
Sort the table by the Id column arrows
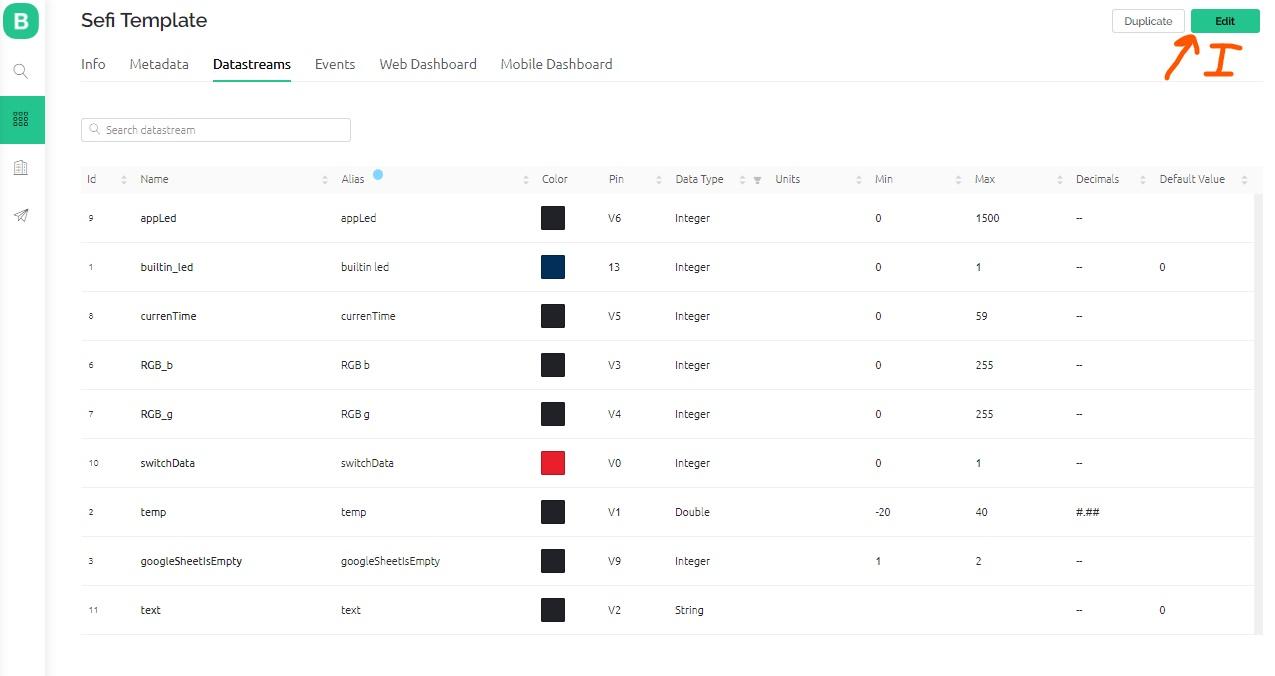(x=124, y=180)
